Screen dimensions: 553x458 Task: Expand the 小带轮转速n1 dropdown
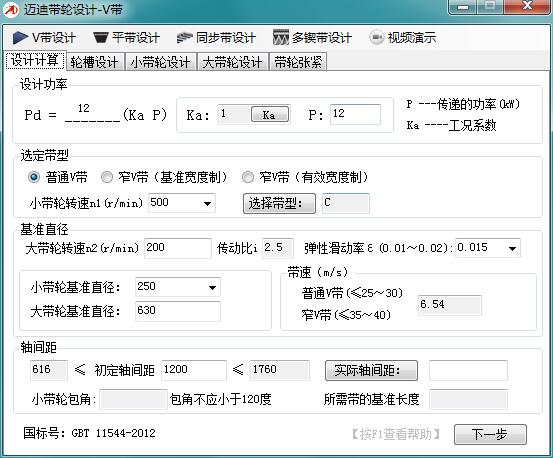pyautogui.click(x=207, y=203)
